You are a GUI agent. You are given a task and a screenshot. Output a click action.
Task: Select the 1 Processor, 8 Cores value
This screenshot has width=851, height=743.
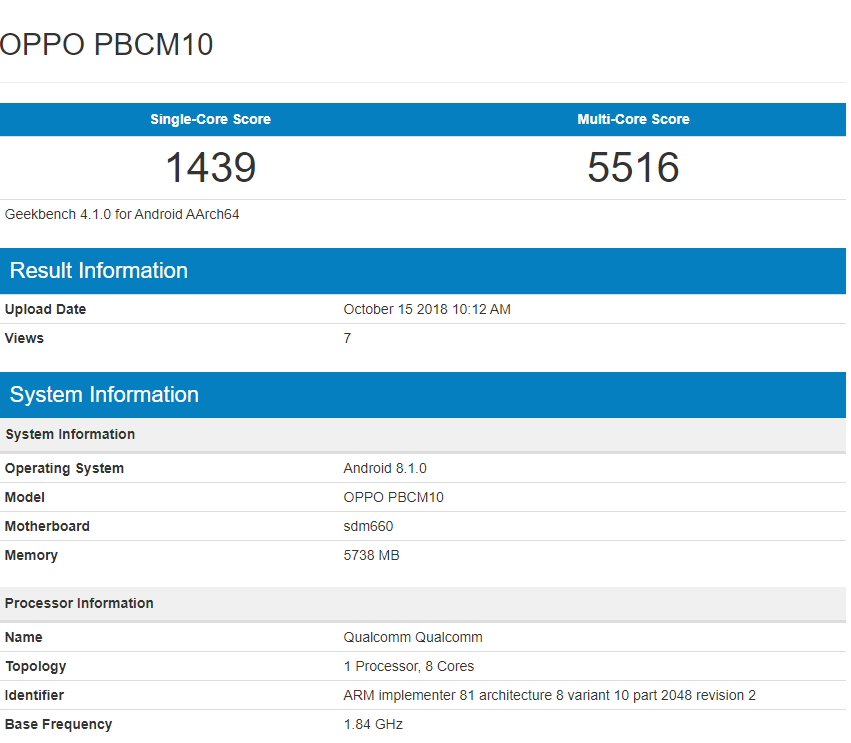pyautogui.click(x=409, y=666)
